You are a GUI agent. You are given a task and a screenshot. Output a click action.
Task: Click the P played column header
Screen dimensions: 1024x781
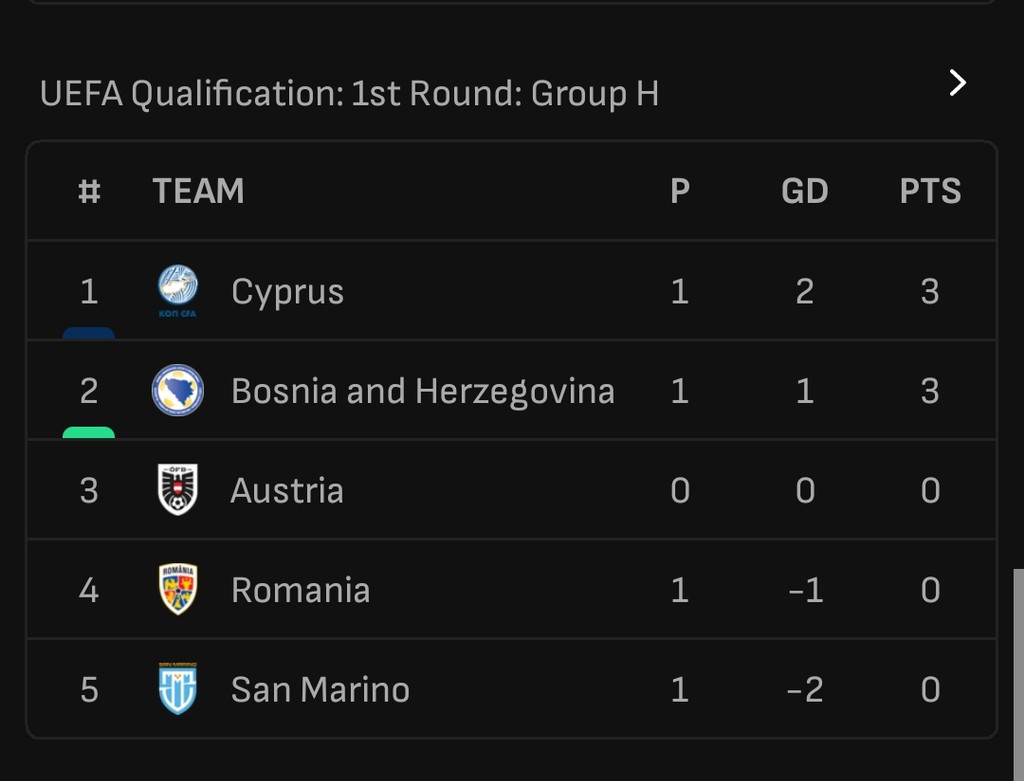(680, 191)
